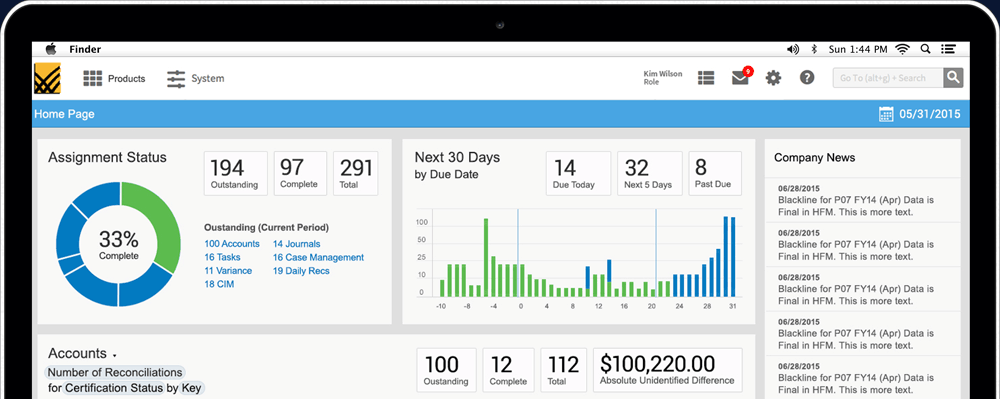Viewport: 1000px width, 399px height.
Task: Click the BlackLine logo icon
Action: click(47, 79)
